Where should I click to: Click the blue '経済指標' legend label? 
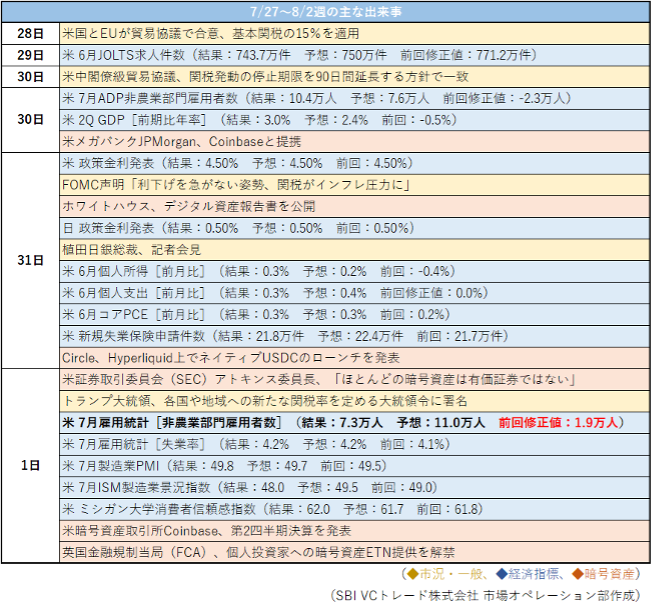coord(533,574)
